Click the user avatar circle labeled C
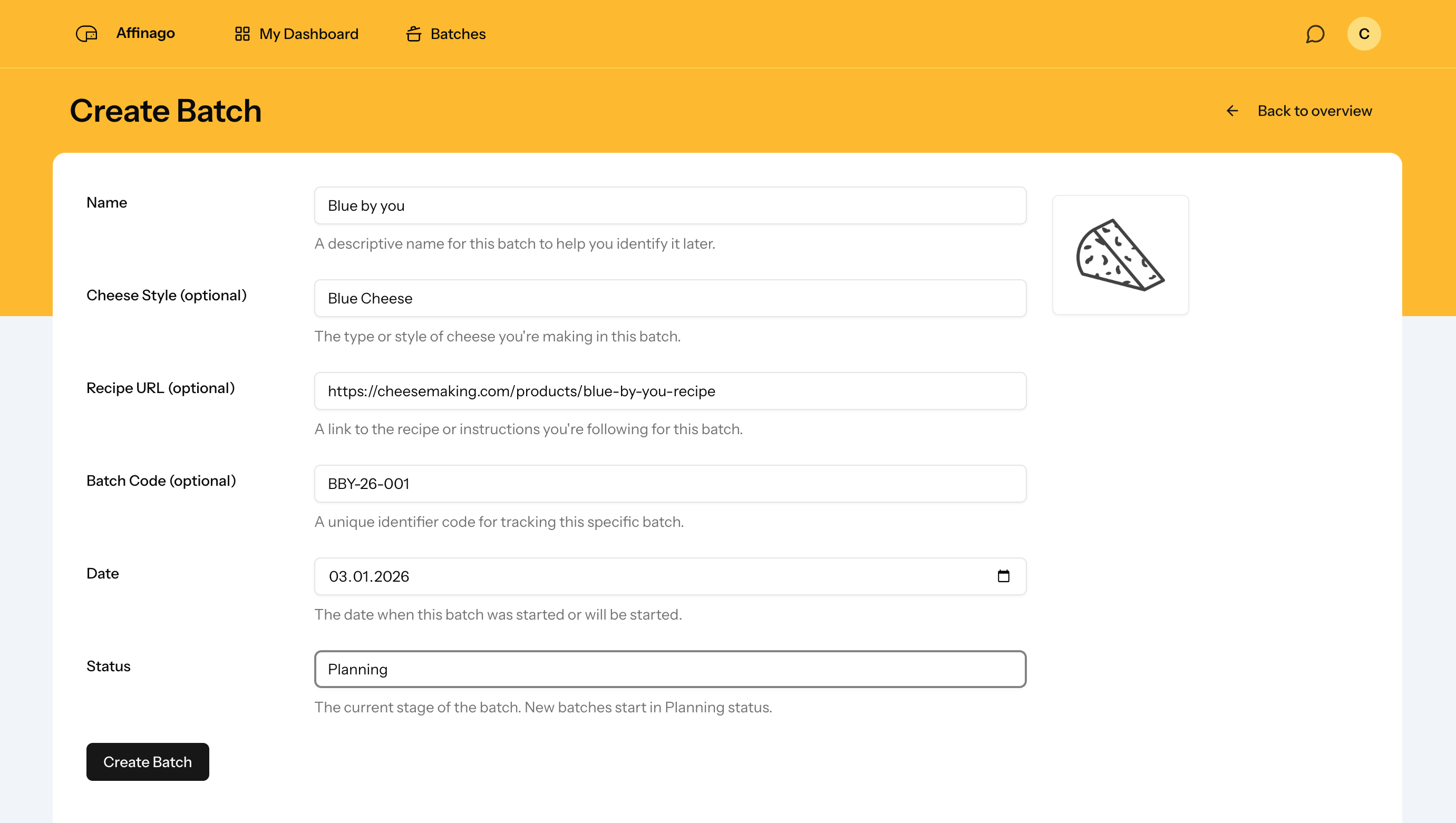 (1364, 33)
